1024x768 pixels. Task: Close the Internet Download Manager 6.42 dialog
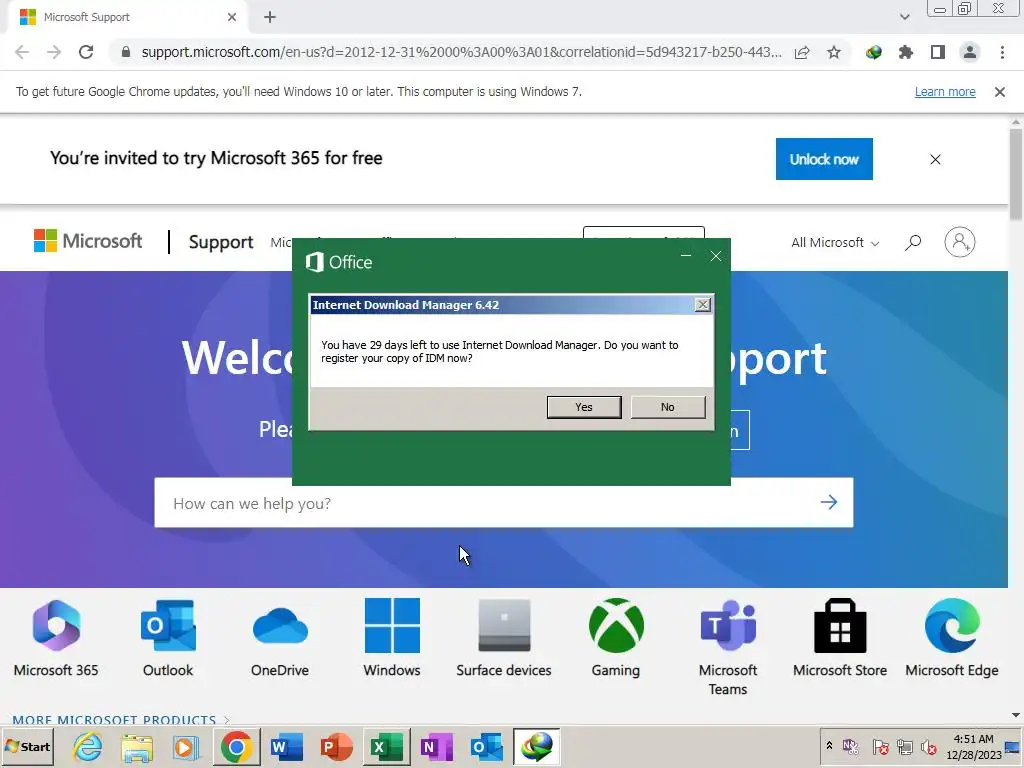click(x=703, y=304)
